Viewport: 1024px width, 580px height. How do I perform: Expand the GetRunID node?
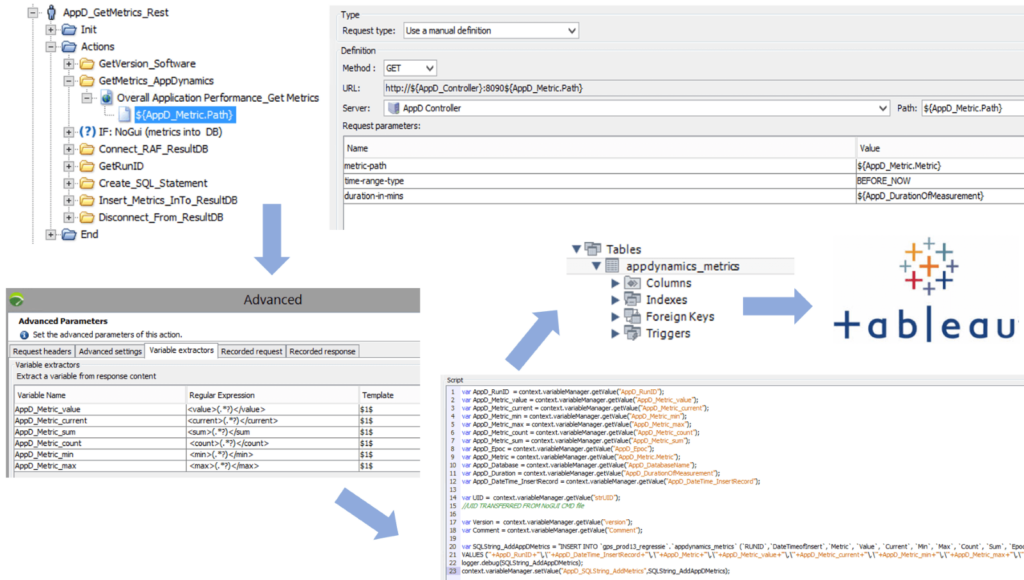69,166
